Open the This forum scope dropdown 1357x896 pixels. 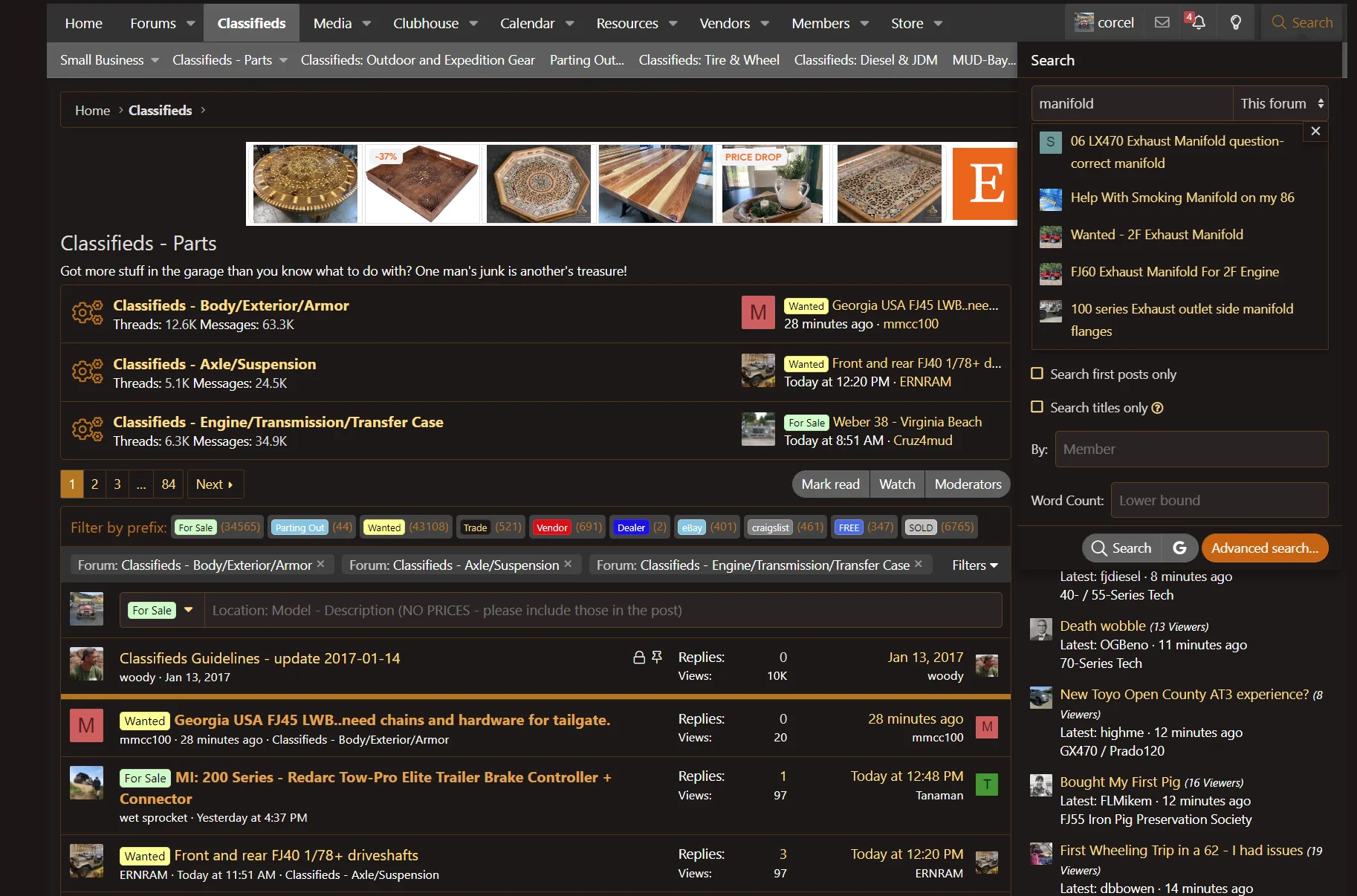pos(1280,103)
